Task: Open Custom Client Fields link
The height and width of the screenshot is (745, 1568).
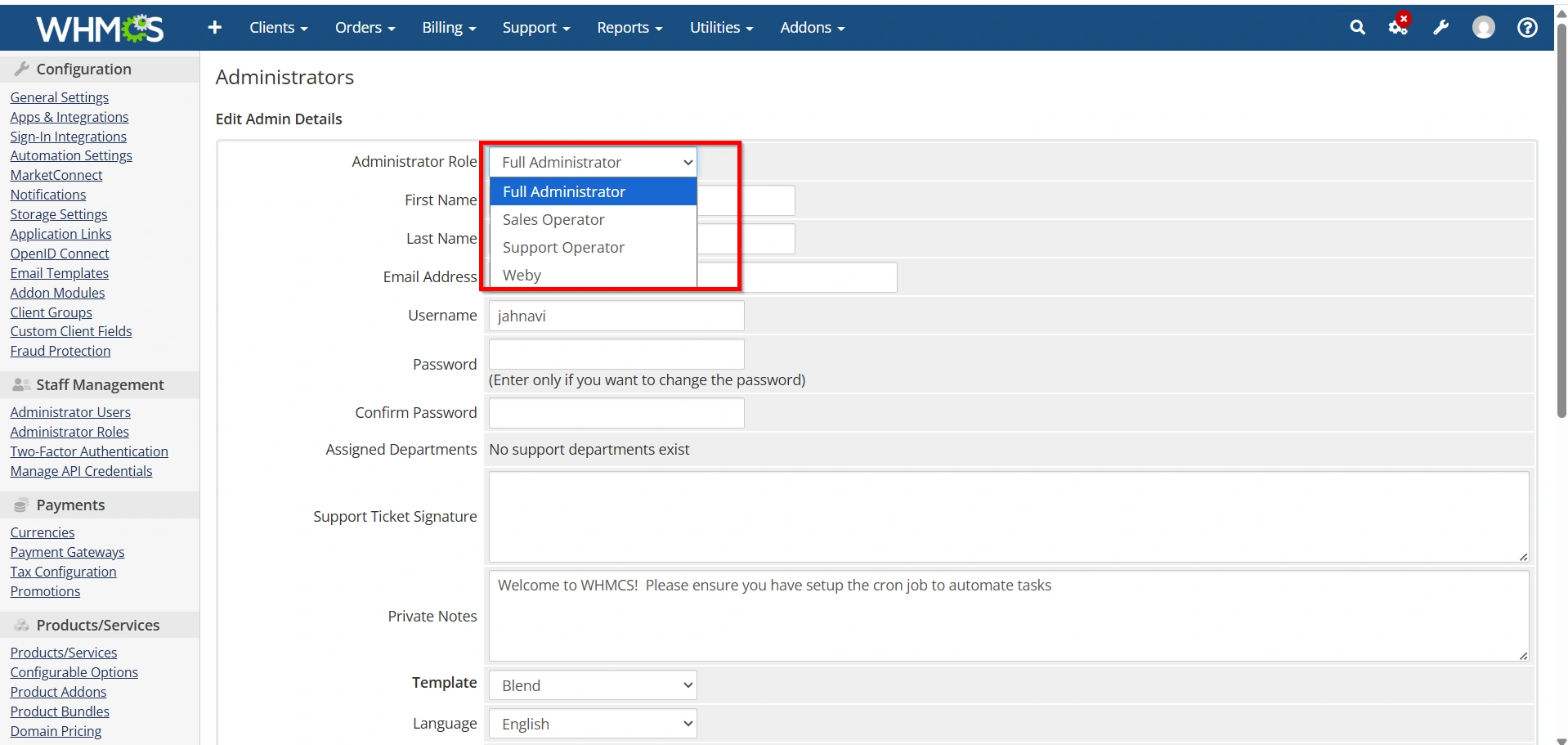Action: [71, 331]
